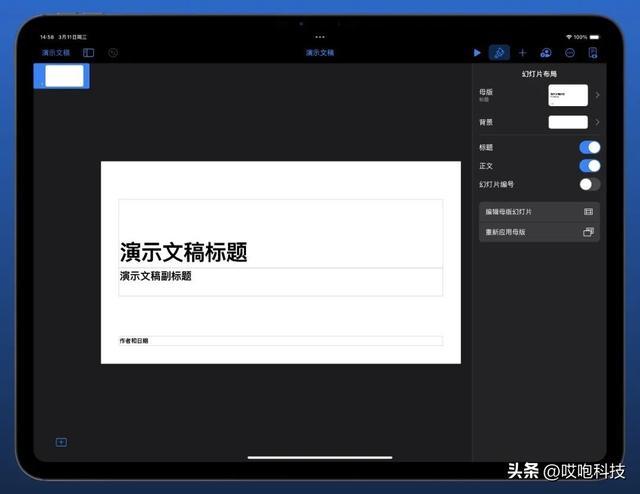Expand the 背景 row chevron
Image resolution: width=640 pixels, height=494 pixels.
(597, 122)
